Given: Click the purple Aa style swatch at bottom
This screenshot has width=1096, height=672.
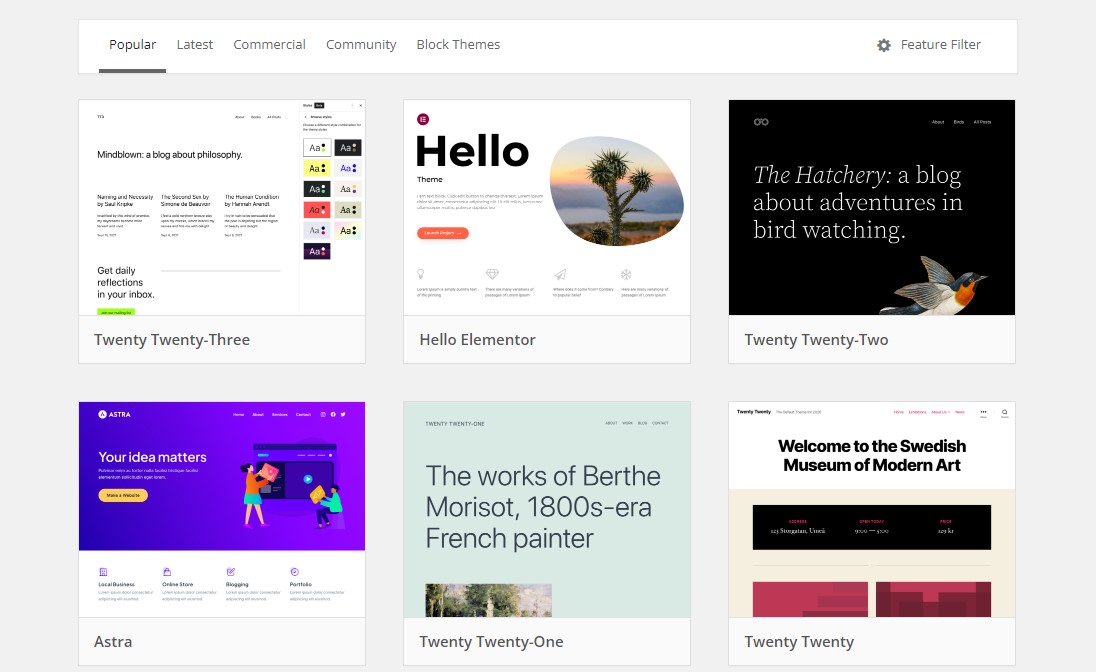Looking at the screenshot, I should pos(317,251).
